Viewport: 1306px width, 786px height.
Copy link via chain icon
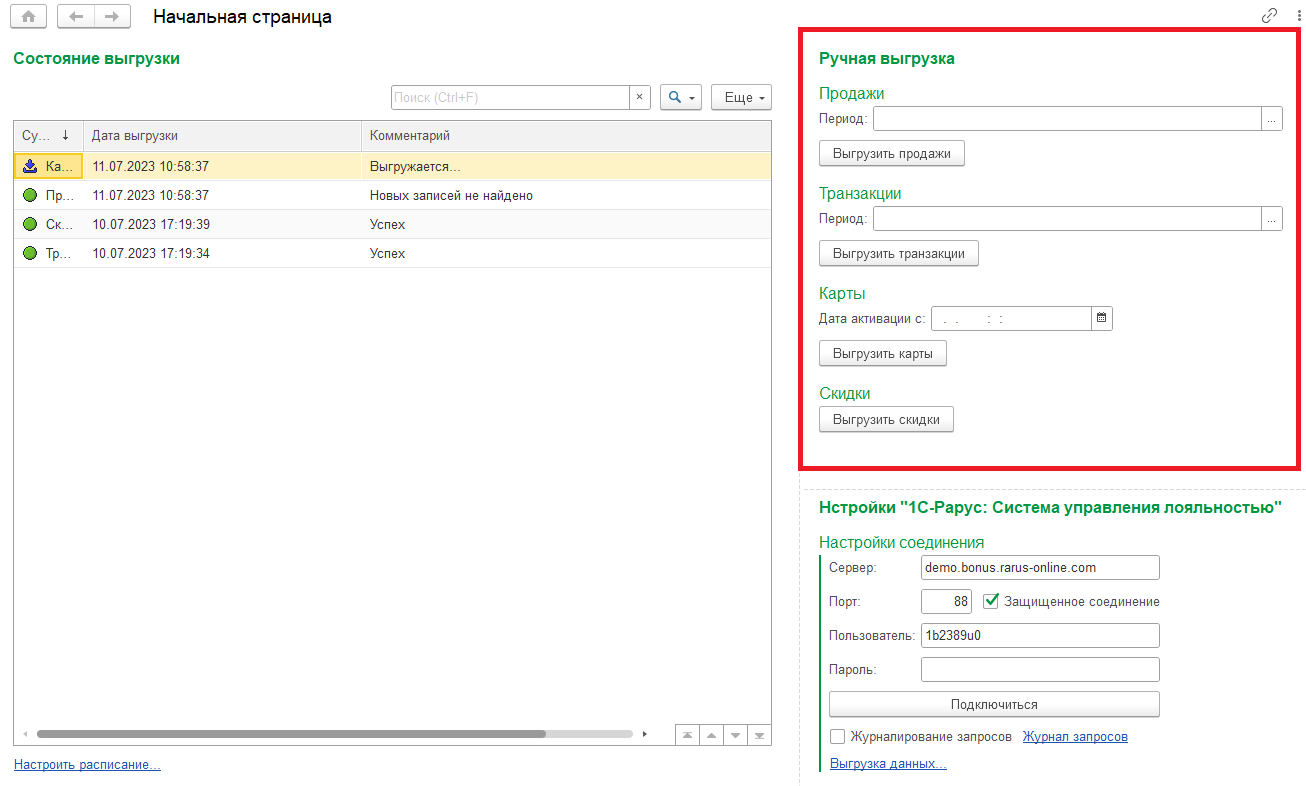coord(1270,16)
